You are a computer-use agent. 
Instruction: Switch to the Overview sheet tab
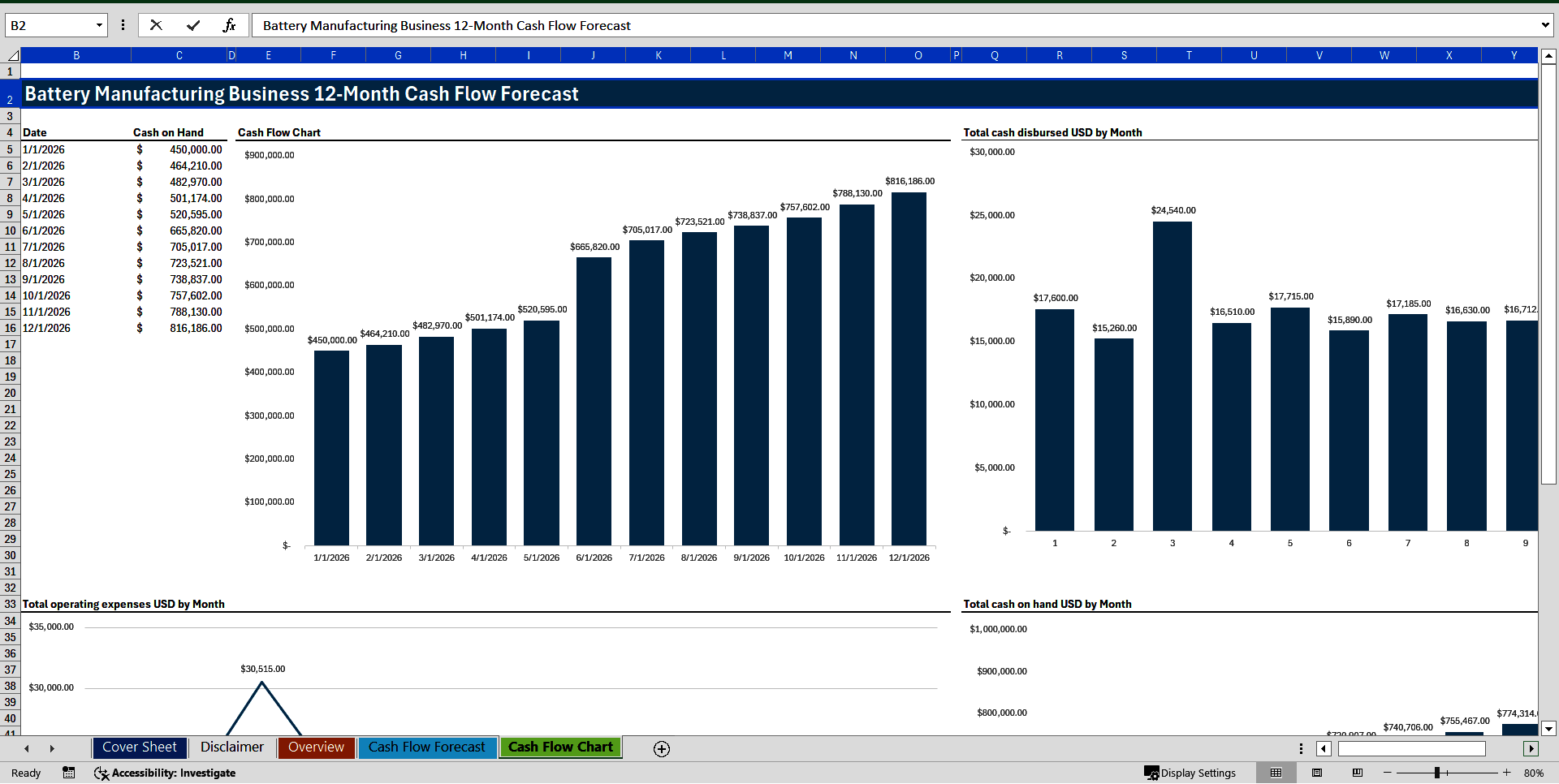click(316, 747)
